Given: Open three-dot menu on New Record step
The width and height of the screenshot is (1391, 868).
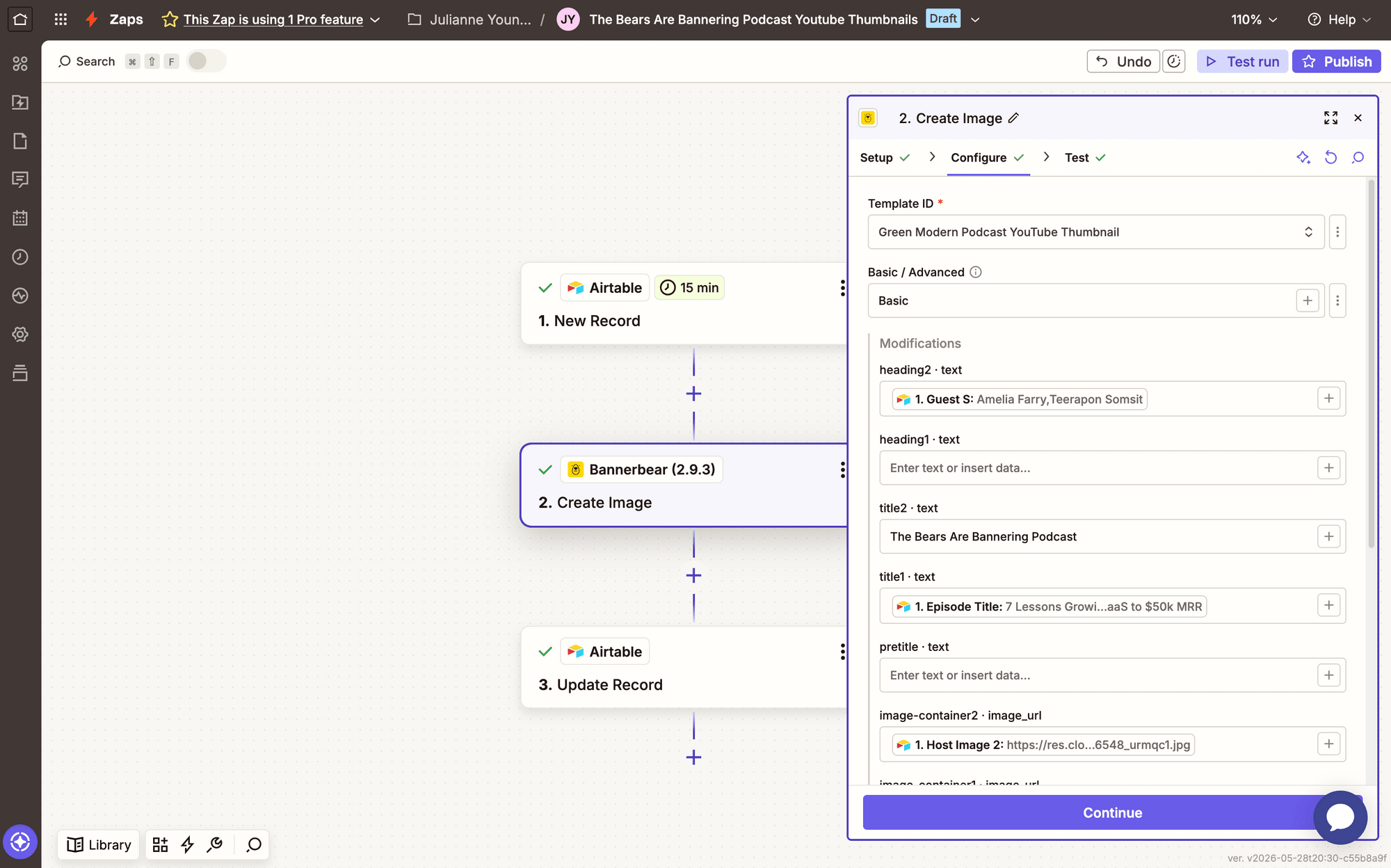Looking at the screenshot, I should 842,288.
